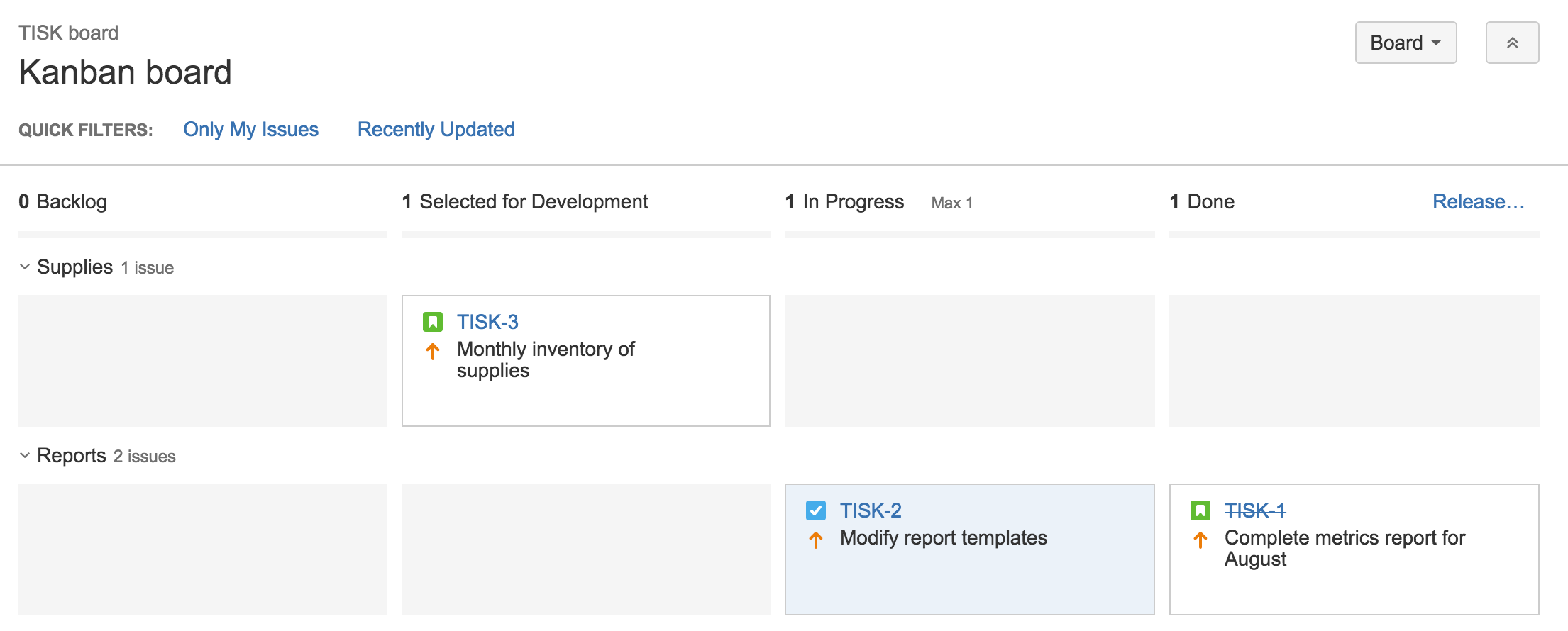Click the double-chevron collapse button top right
Viewport: 1568px width, 631px height.
tap(1512, 42)
